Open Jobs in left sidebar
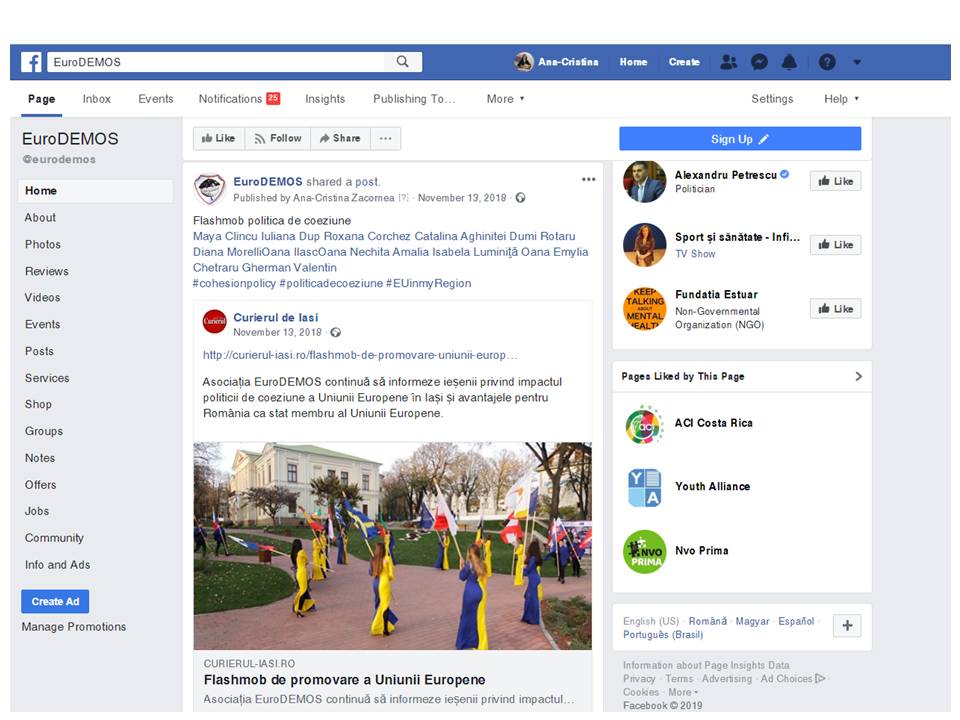Screen dimensions: 960x720 [37, 511]
